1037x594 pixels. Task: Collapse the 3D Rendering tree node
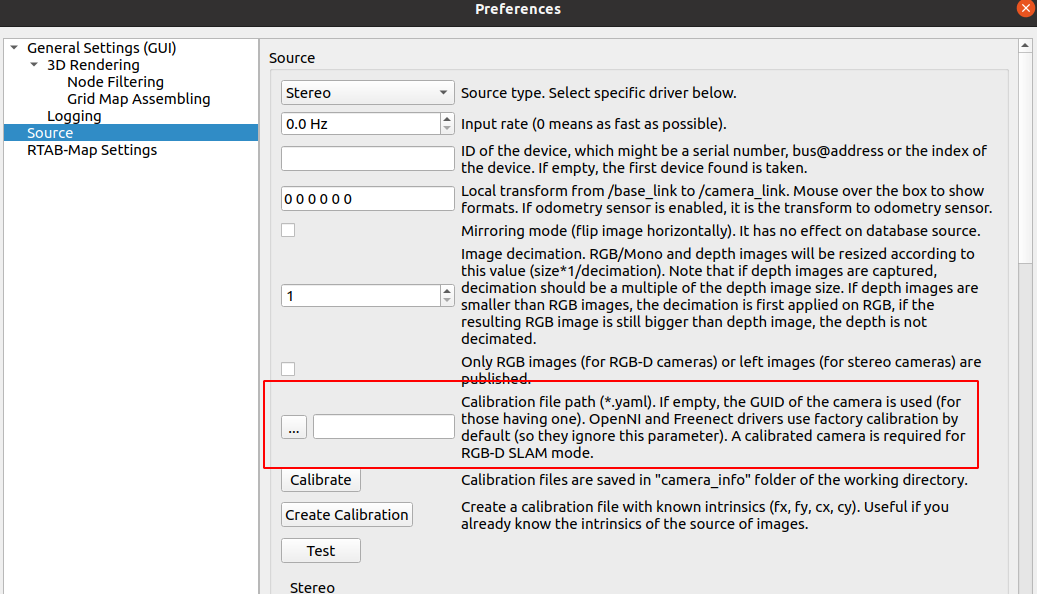tap(34, 65)
